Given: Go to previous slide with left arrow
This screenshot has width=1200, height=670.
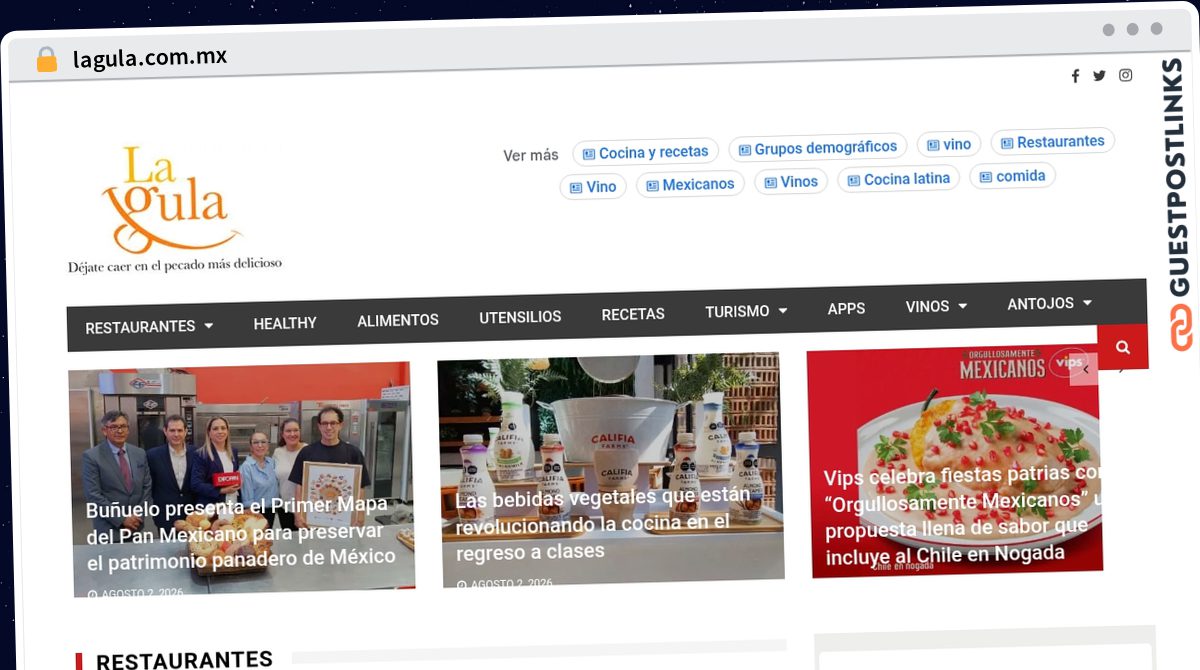Looking at the screenshot, I should [1085, 369].
